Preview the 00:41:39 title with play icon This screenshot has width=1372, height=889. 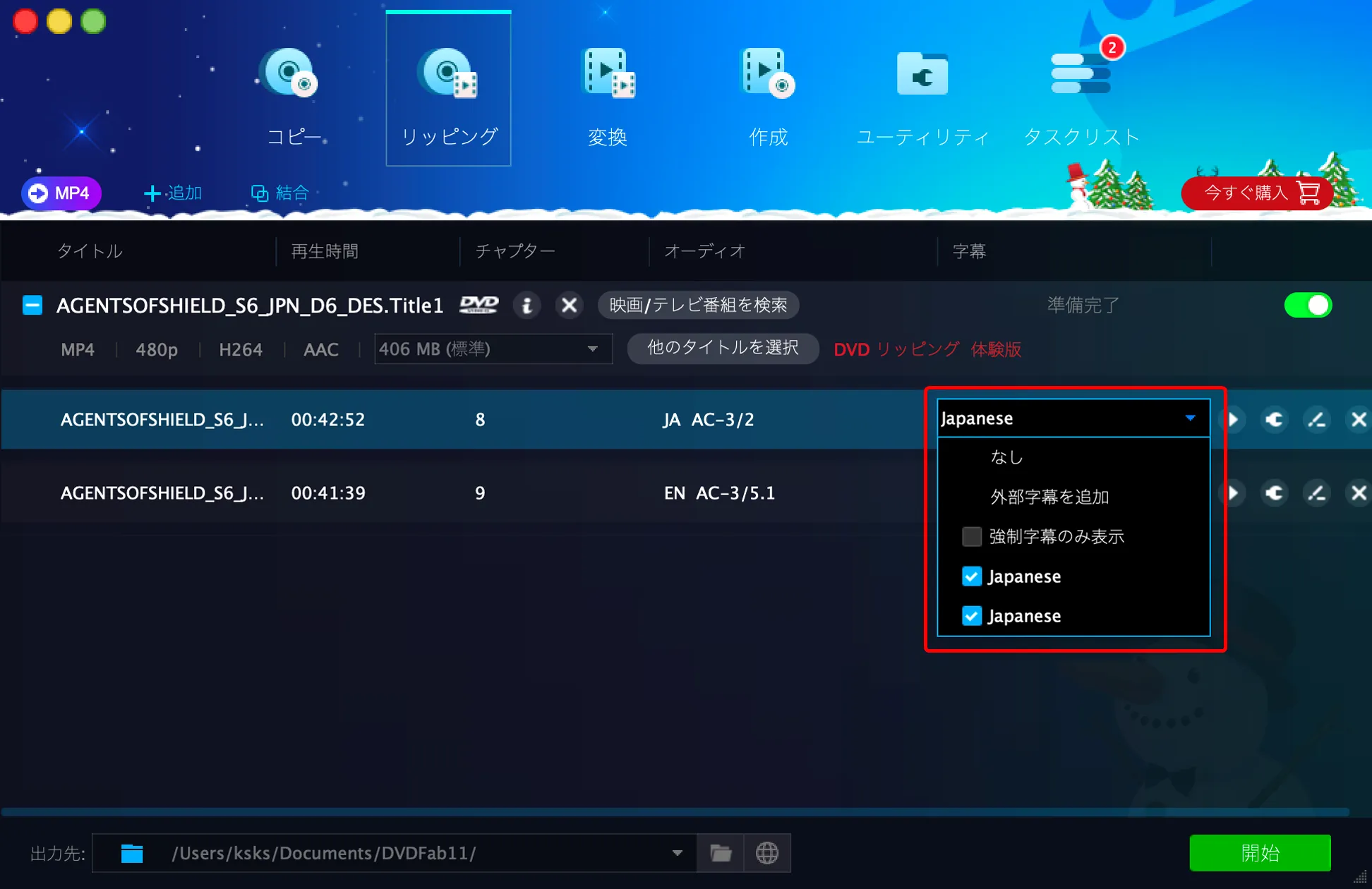pos(1232,493)
